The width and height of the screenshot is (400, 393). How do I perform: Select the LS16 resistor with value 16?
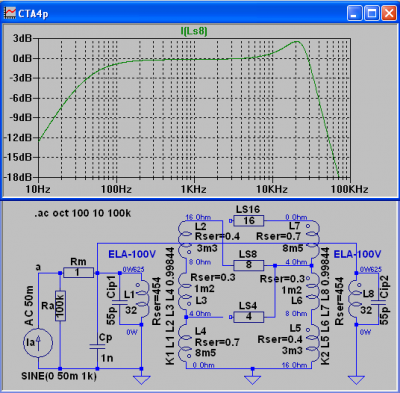pyautogui.click(x=249, y=221)
